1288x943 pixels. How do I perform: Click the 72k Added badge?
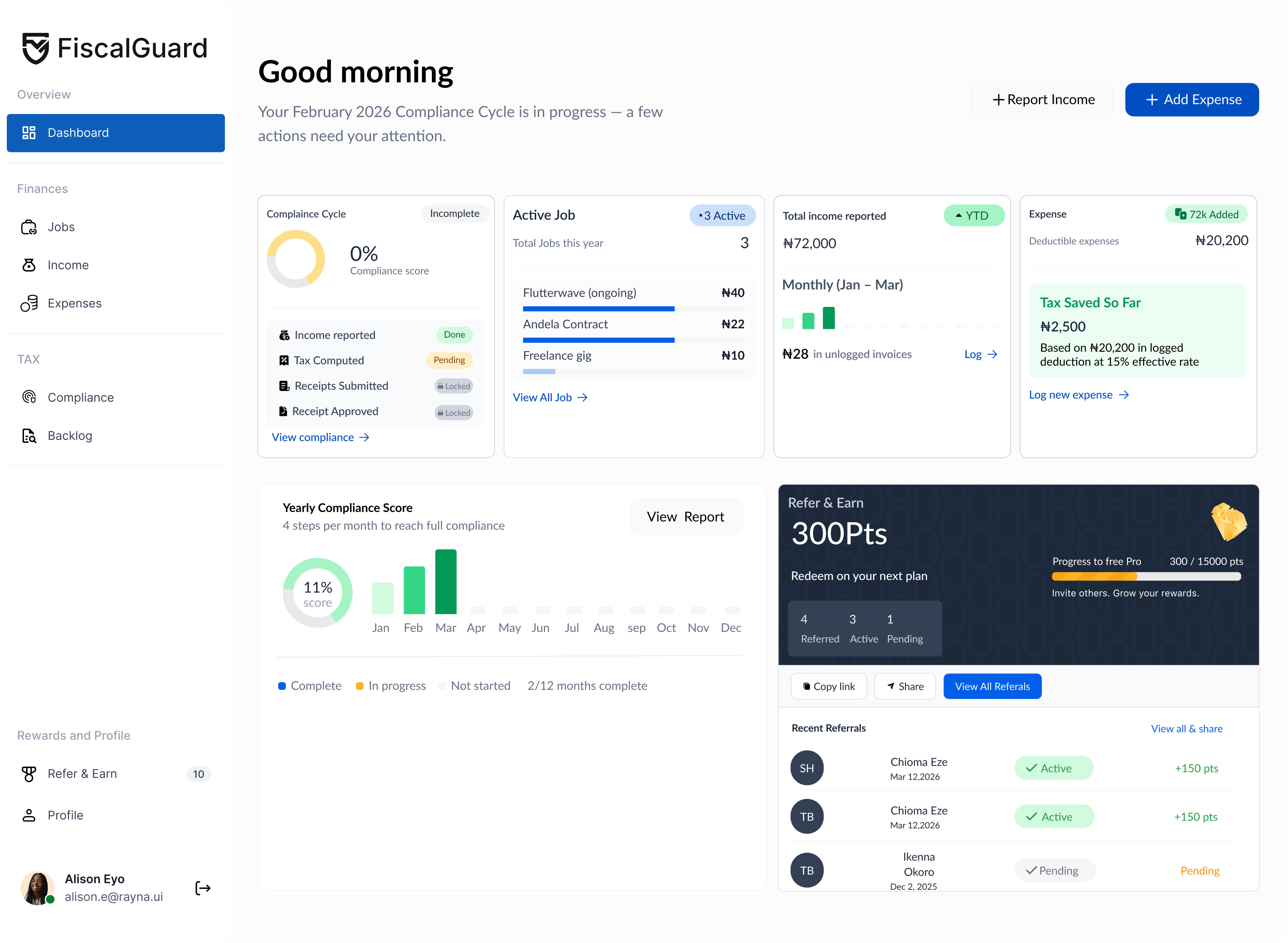pyautogui.click(x=1207, y=214)
